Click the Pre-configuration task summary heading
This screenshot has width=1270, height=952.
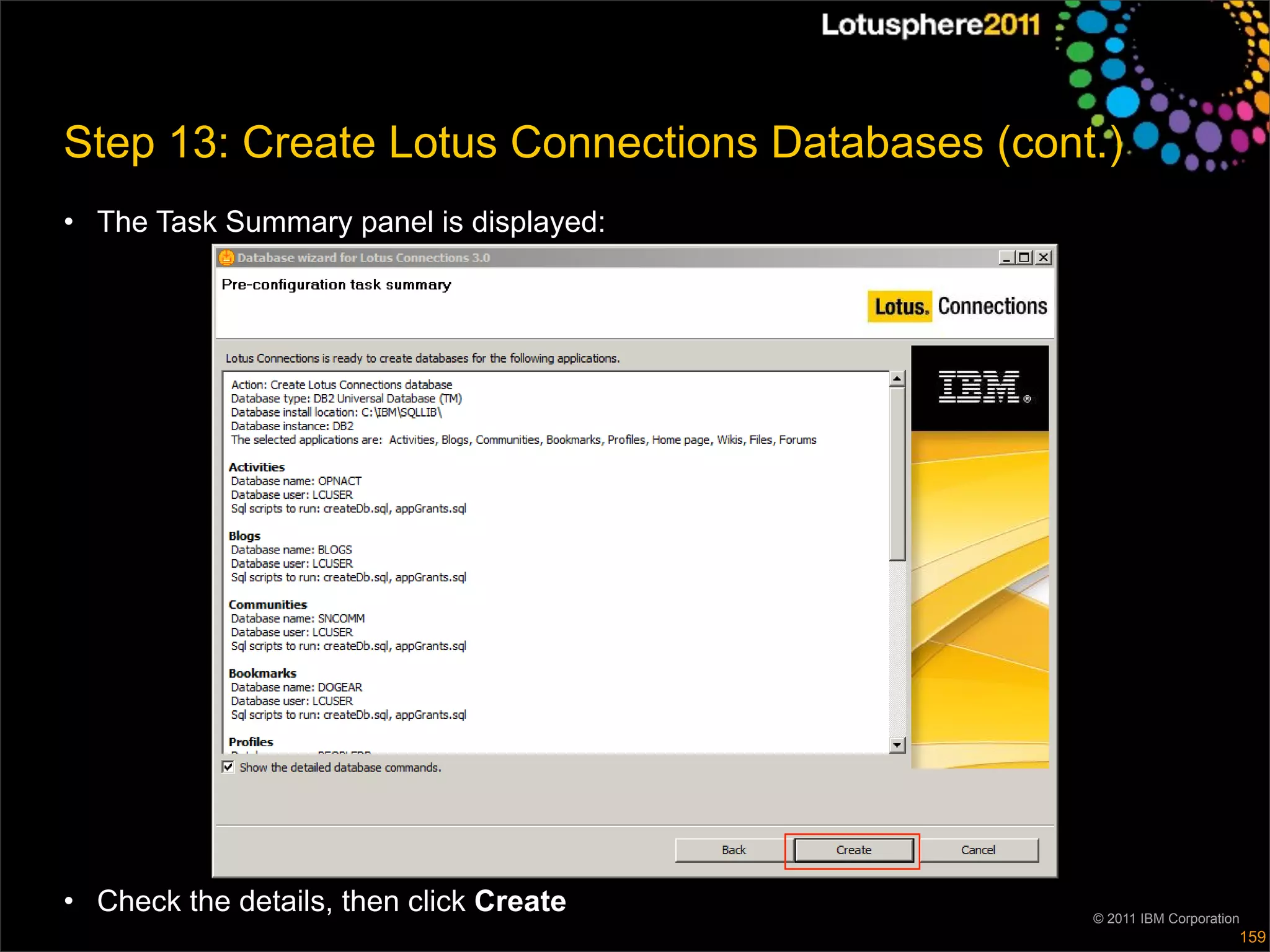(x=336, y=284)
